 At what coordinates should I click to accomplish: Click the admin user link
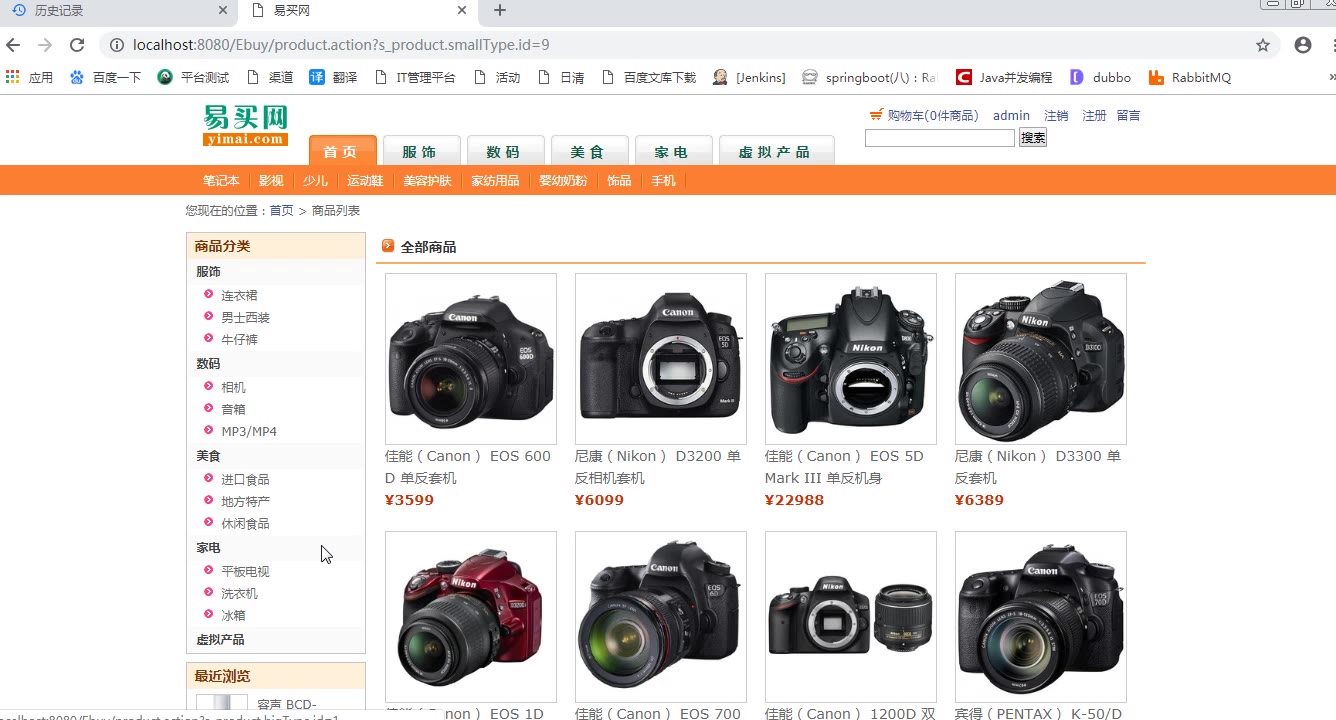point(1011,116)
